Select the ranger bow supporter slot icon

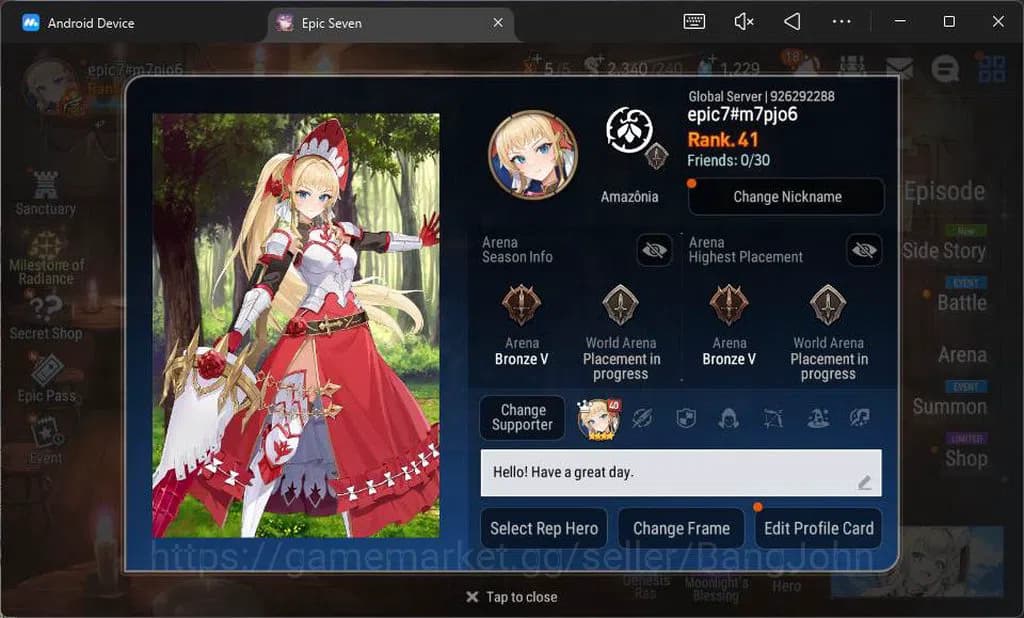[x=773, y=418]
